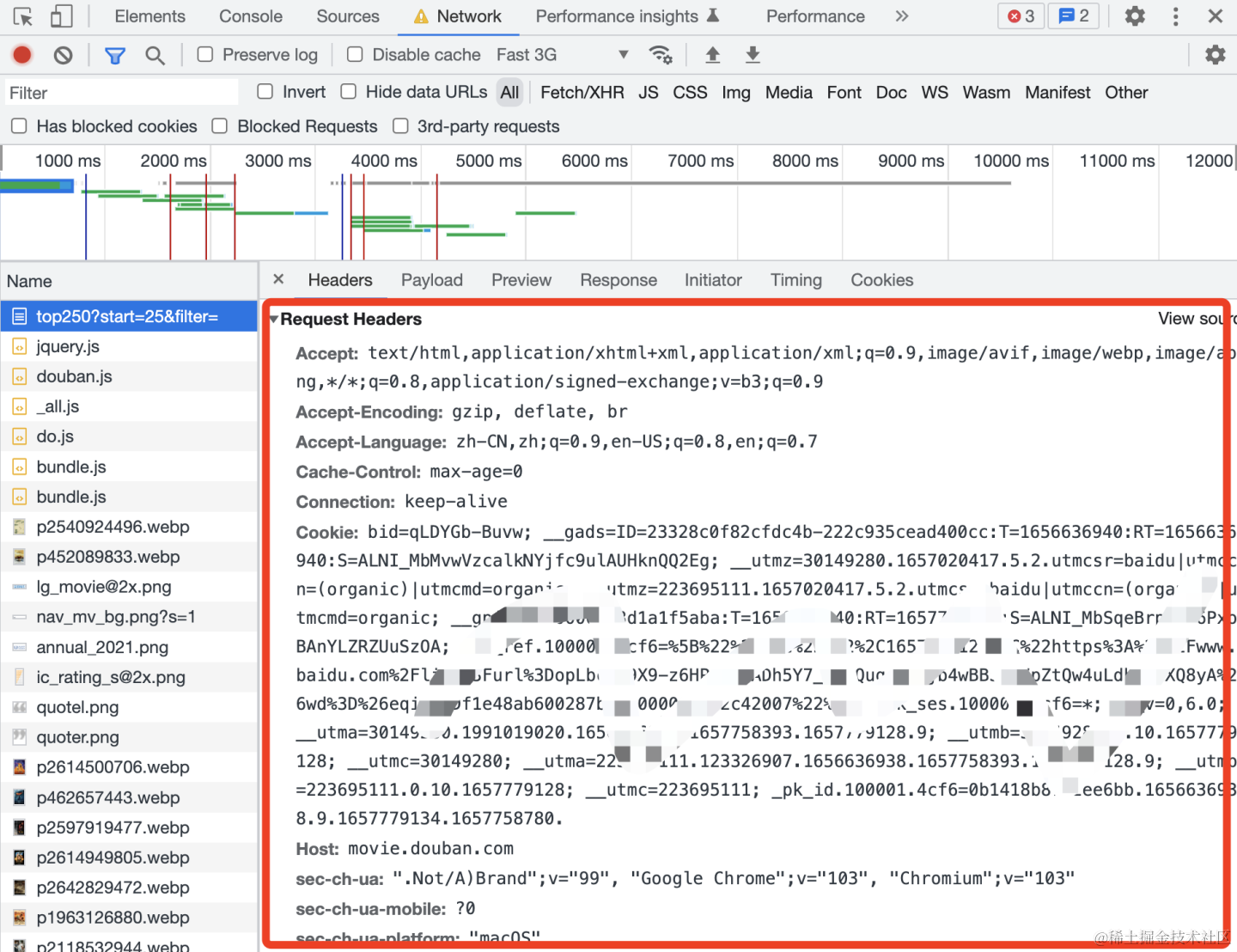Select p2540924496.webp request row
This screenshot has width=1237, height=952.
pyautogui.click(x=129, y=527)
